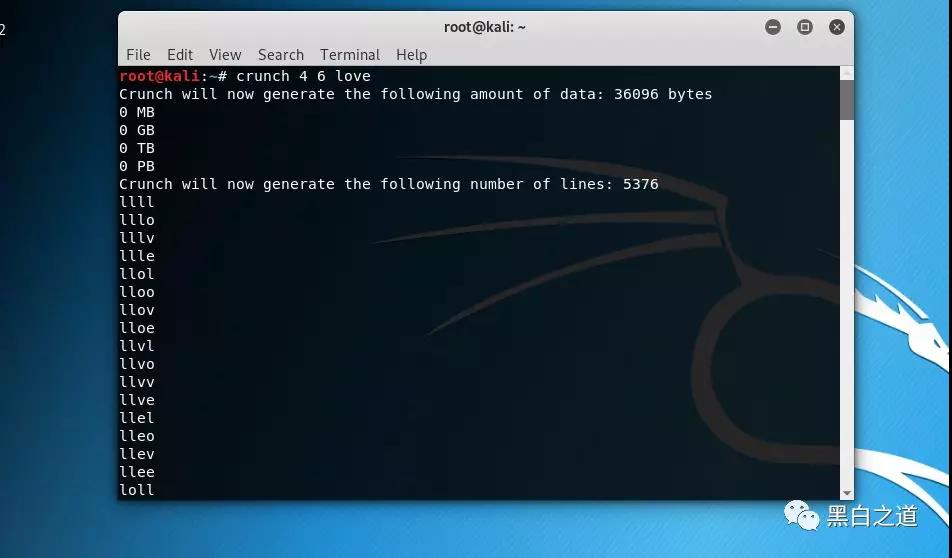Viewport: 952px width, 558px height.
Task: Open the View menu
Action: coord(225,55)
